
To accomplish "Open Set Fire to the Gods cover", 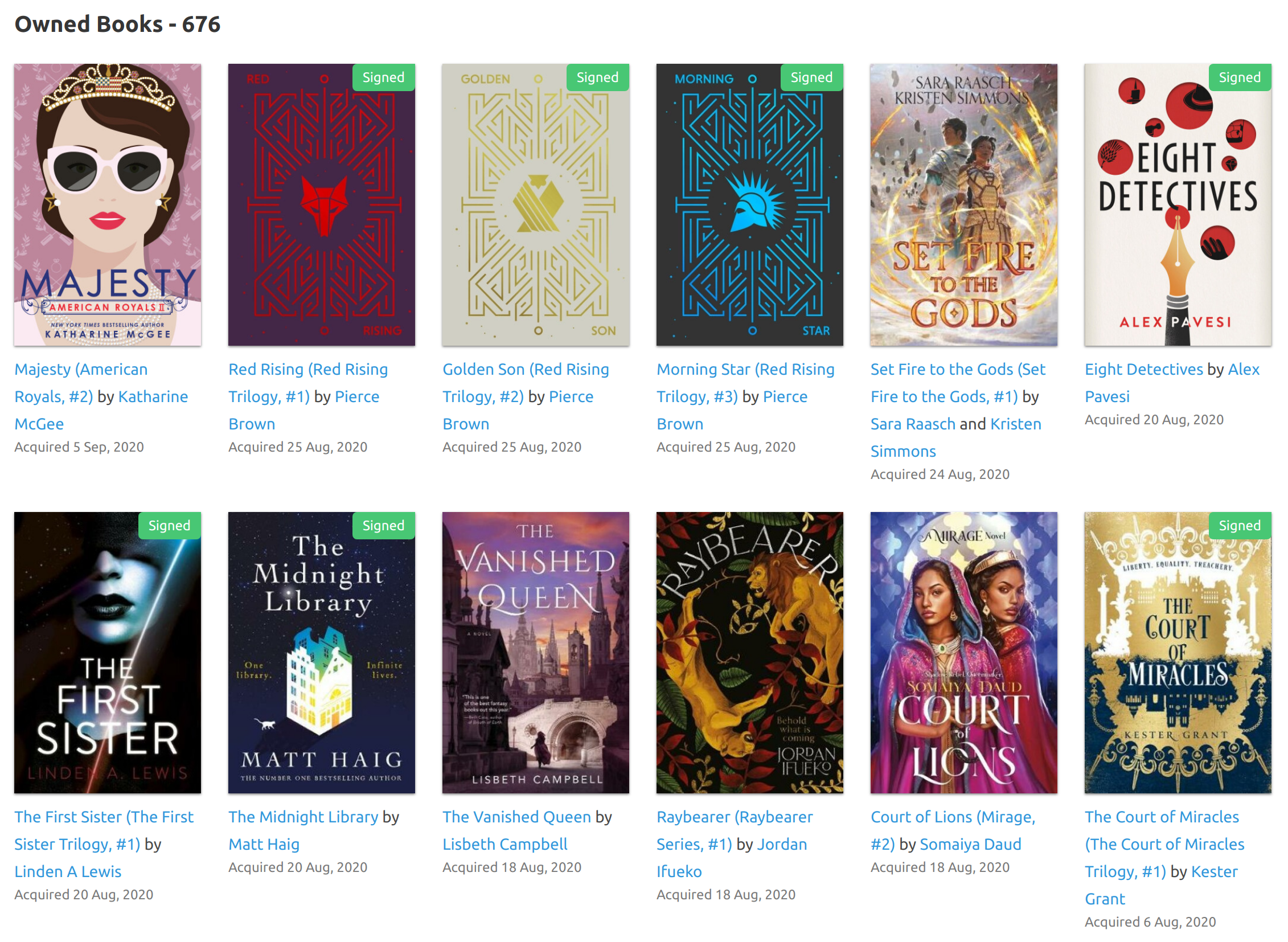I will click(x=963, y=204).
